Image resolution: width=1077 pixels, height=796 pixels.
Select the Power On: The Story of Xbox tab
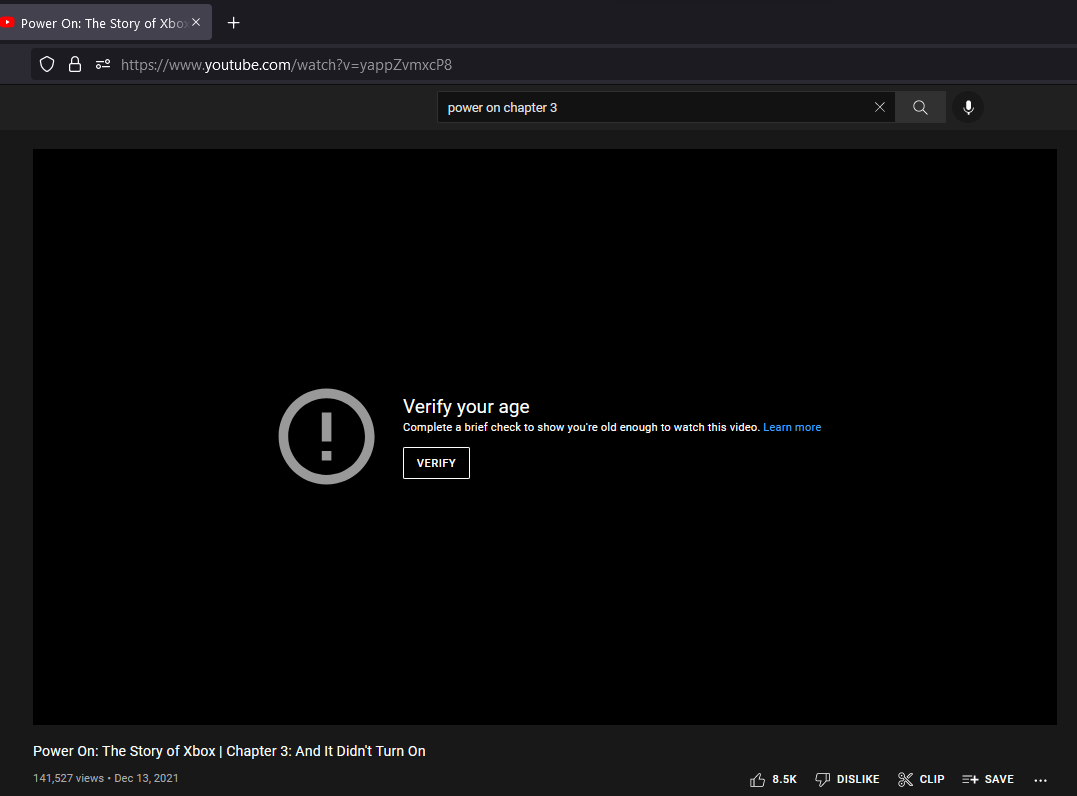coord(103,23)
